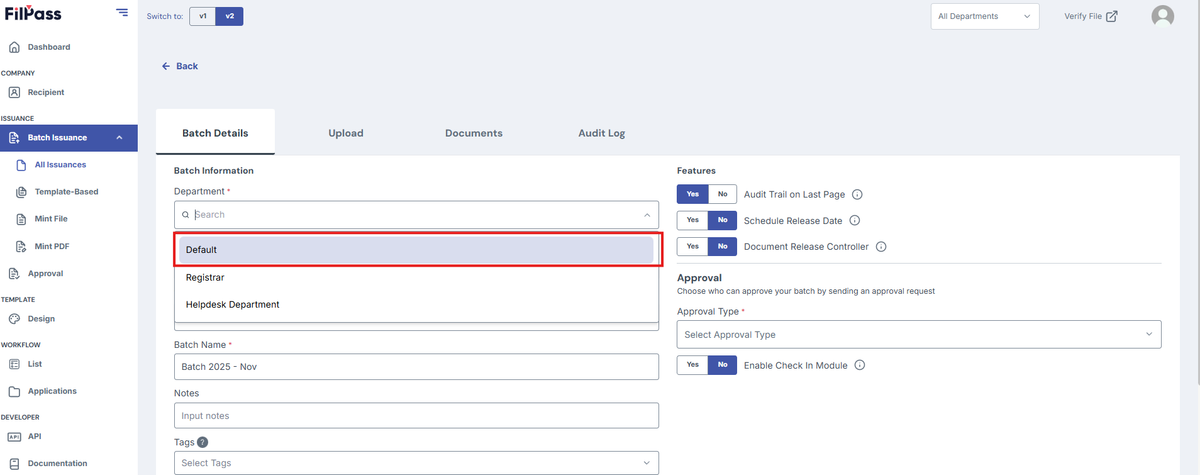This screenshot has width=1200, height=475.
Task: Click the Documentation book icon
Action: (14, 464)
